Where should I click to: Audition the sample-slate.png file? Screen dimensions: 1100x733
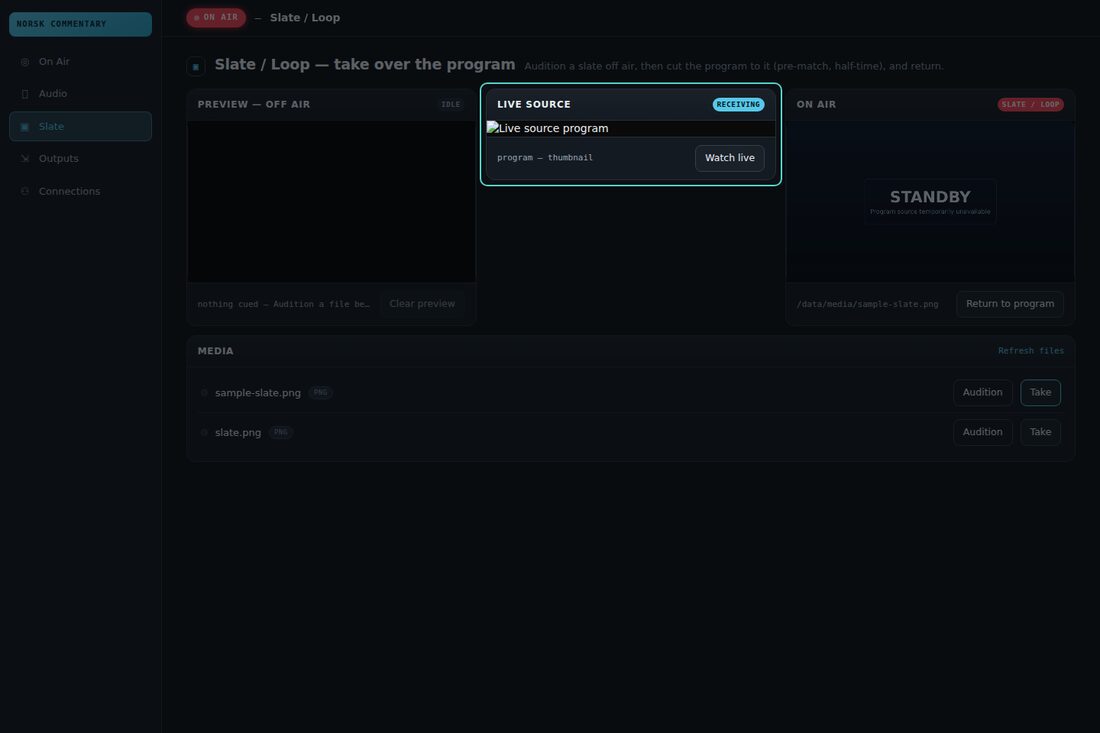[x=982, y=392]
